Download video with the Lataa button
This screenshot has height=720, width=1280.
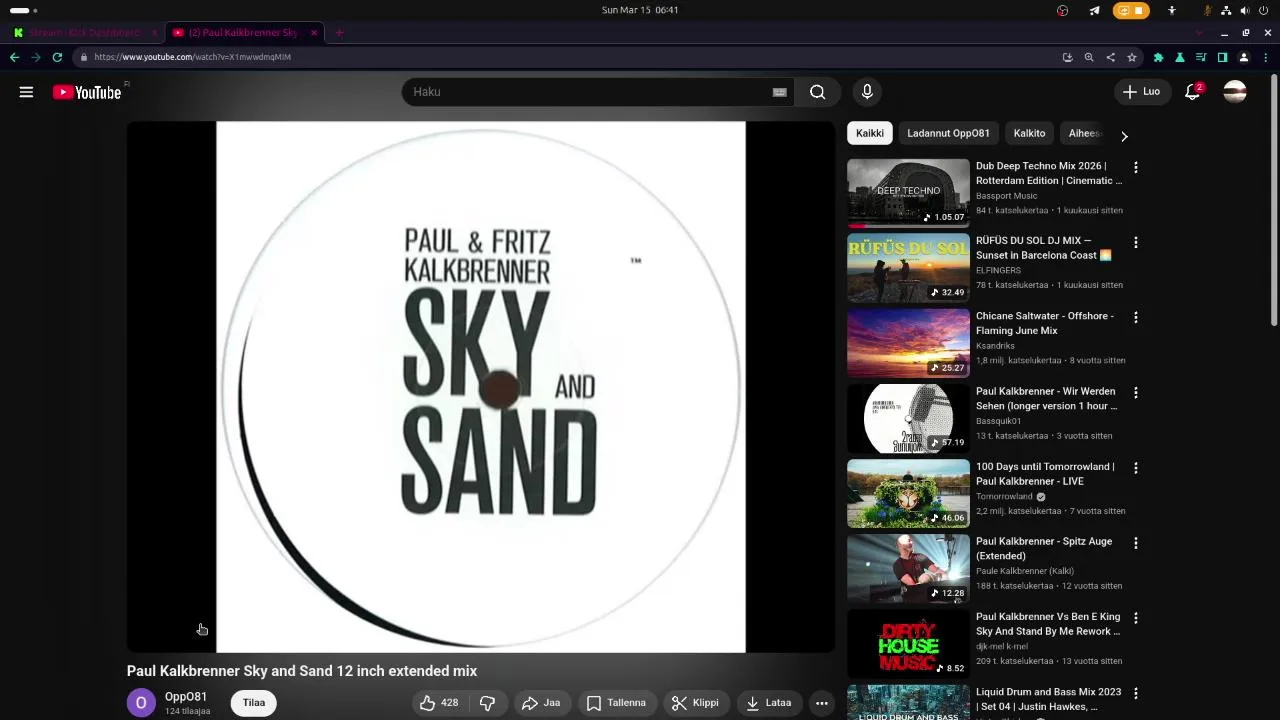pyautogui.click(x=769, y=703)
